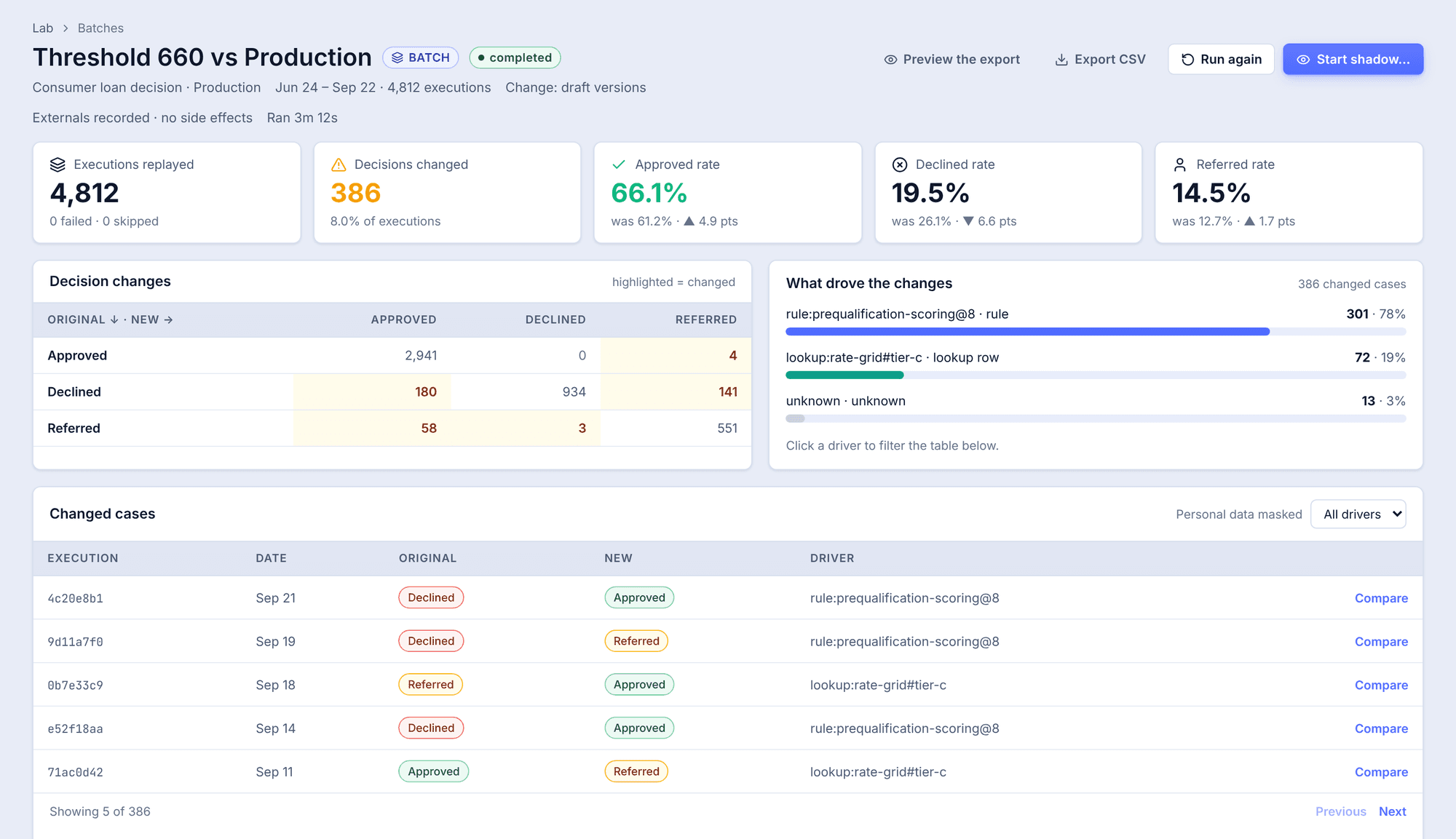Filter by lookup:rate-grid#tier-c progress bar
The image size is (1456, 839).
point(1096,375)
